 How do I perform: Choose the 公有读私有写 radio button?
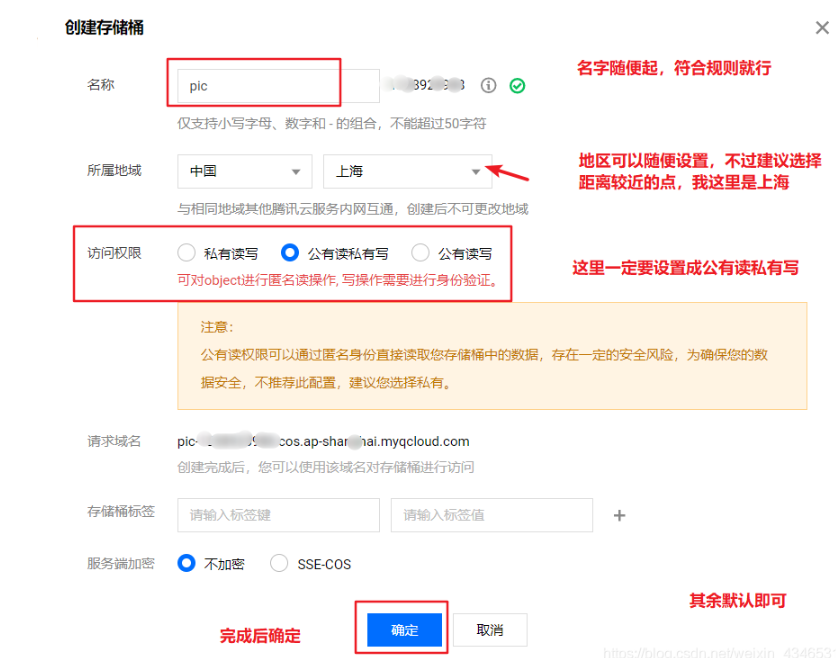point(291,253)
